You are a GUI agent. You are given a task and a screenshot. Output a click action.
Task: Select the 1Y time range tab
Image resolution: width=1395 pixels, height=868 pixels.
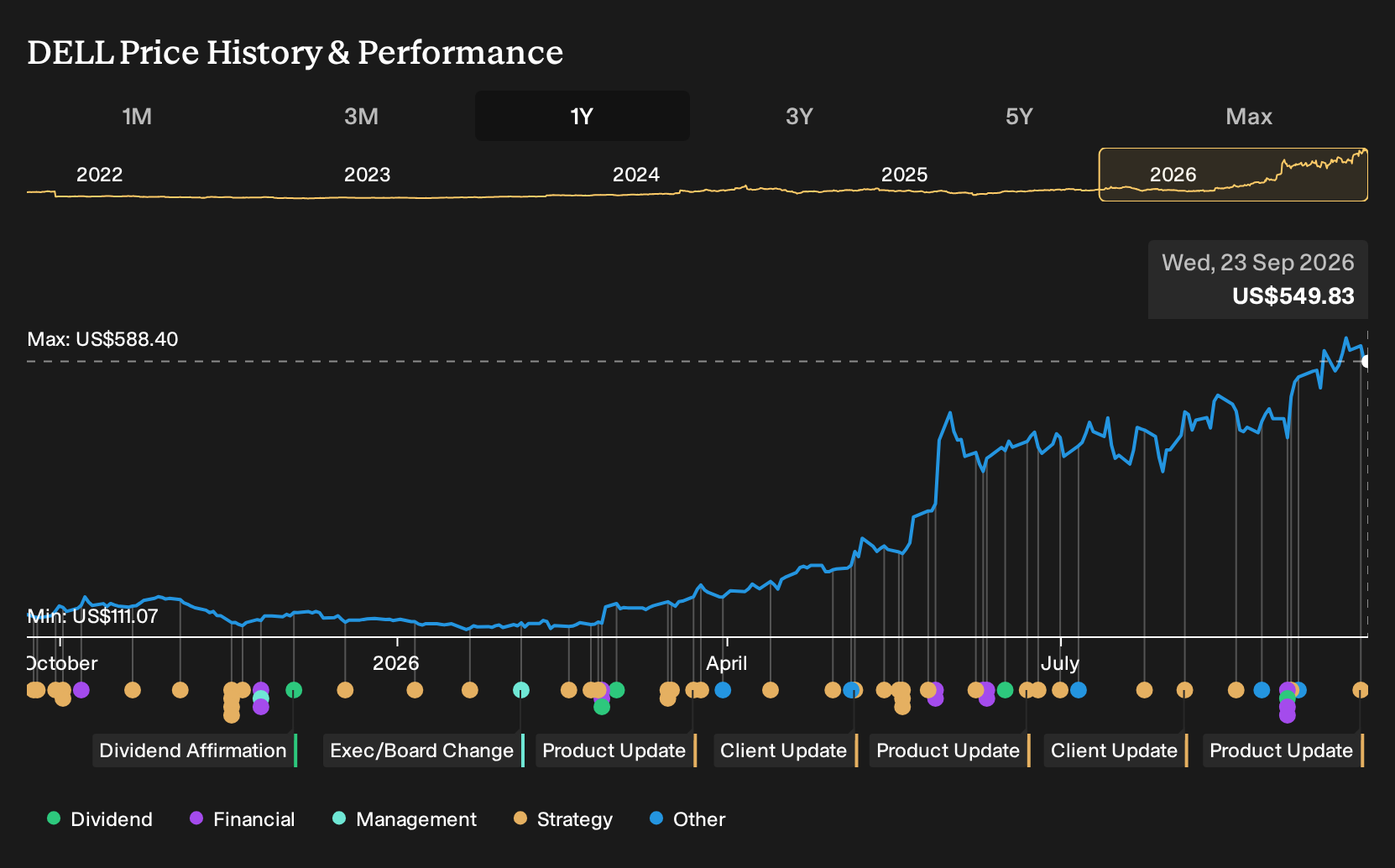[583, 116]
